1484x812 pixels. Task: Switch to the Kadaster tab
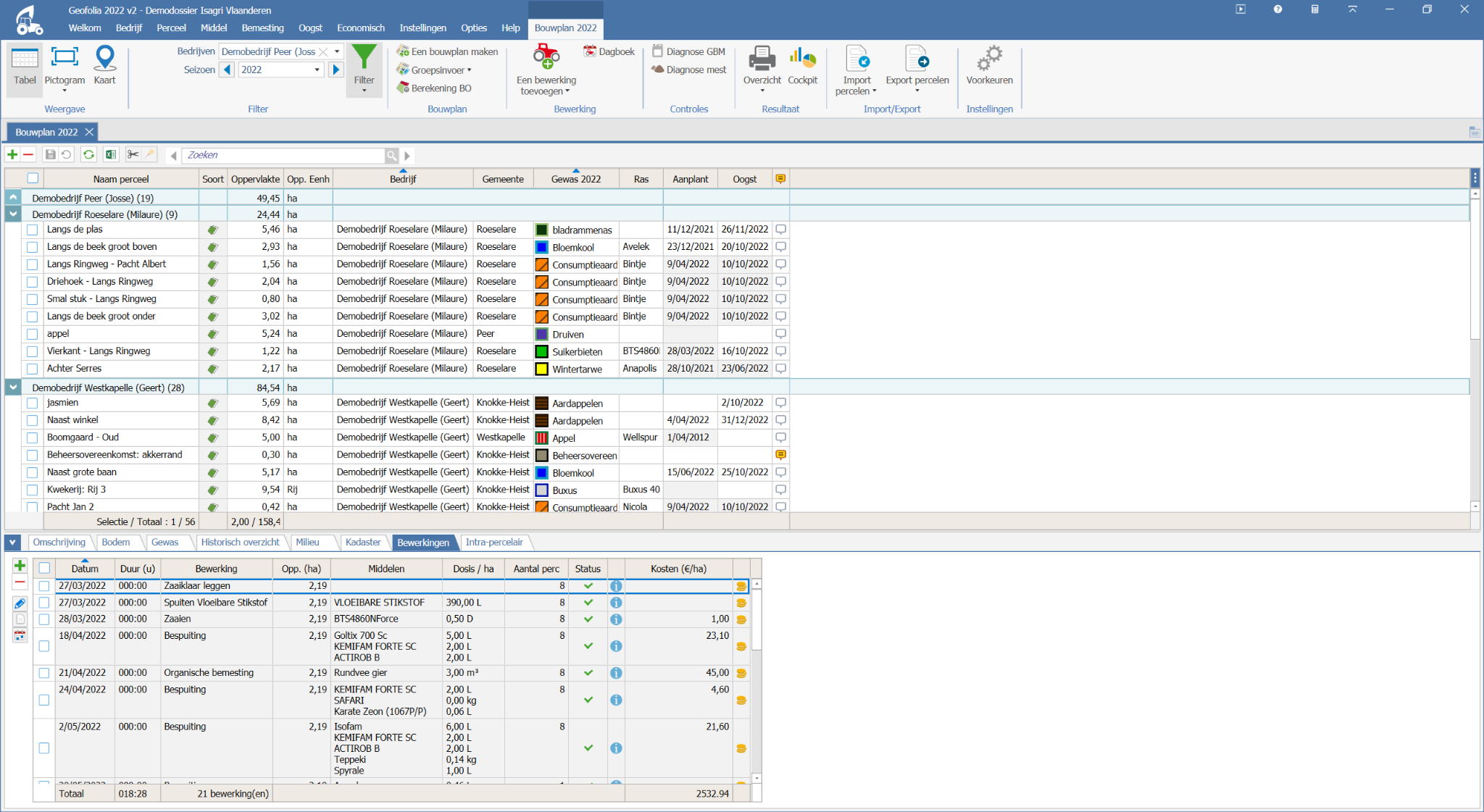[363, 542]
